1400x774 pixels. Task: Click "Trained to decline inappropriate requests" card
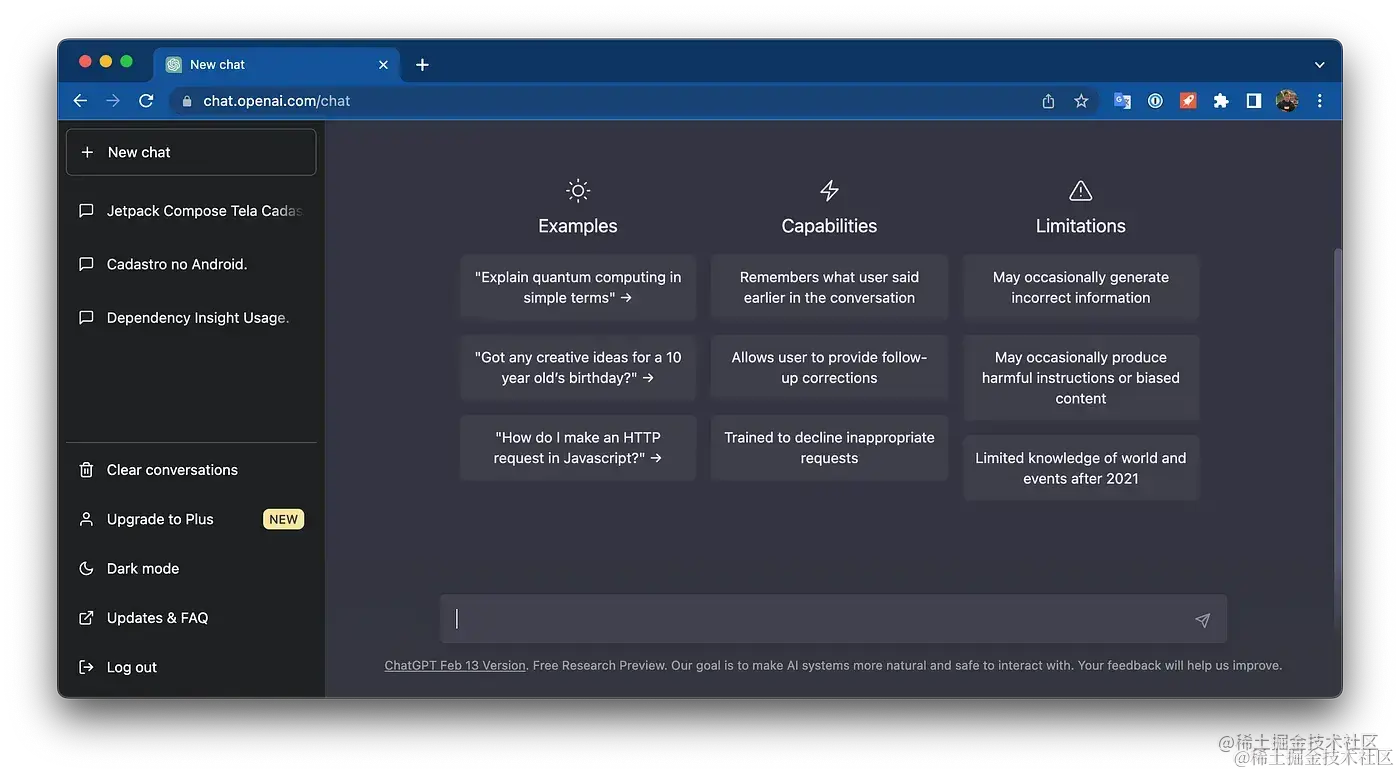pyautogui.click(x=829, y=448)
